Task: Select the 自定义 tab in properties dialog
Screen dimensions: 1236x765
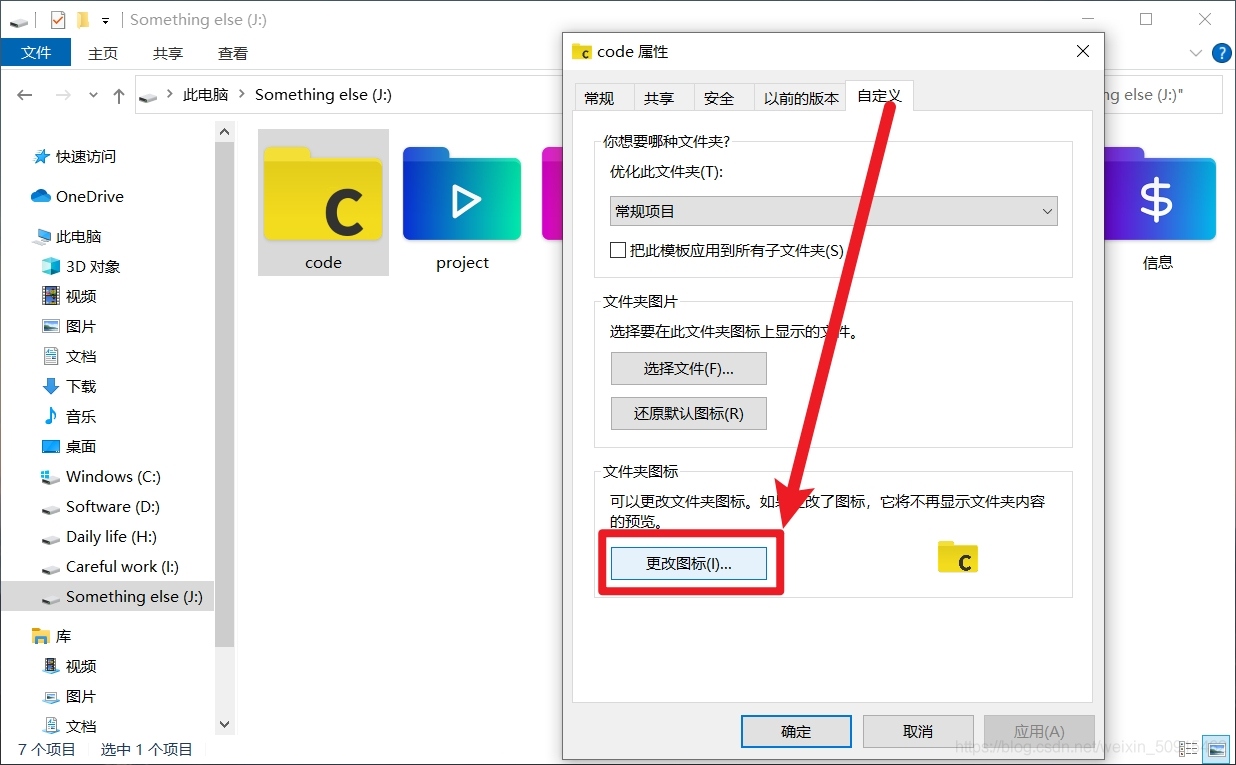Action: 879,95
